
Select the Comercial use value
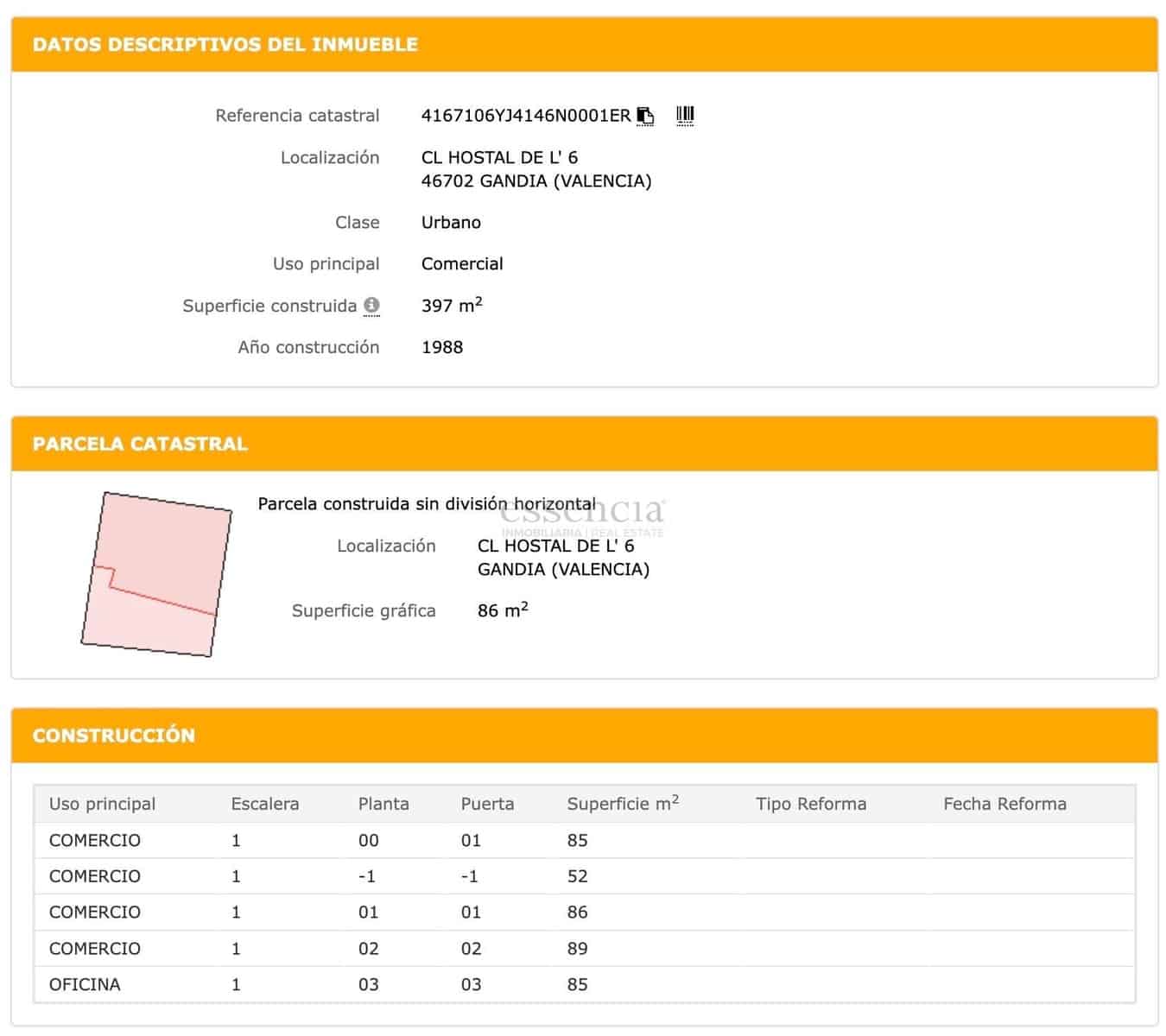tap(462, 263)
